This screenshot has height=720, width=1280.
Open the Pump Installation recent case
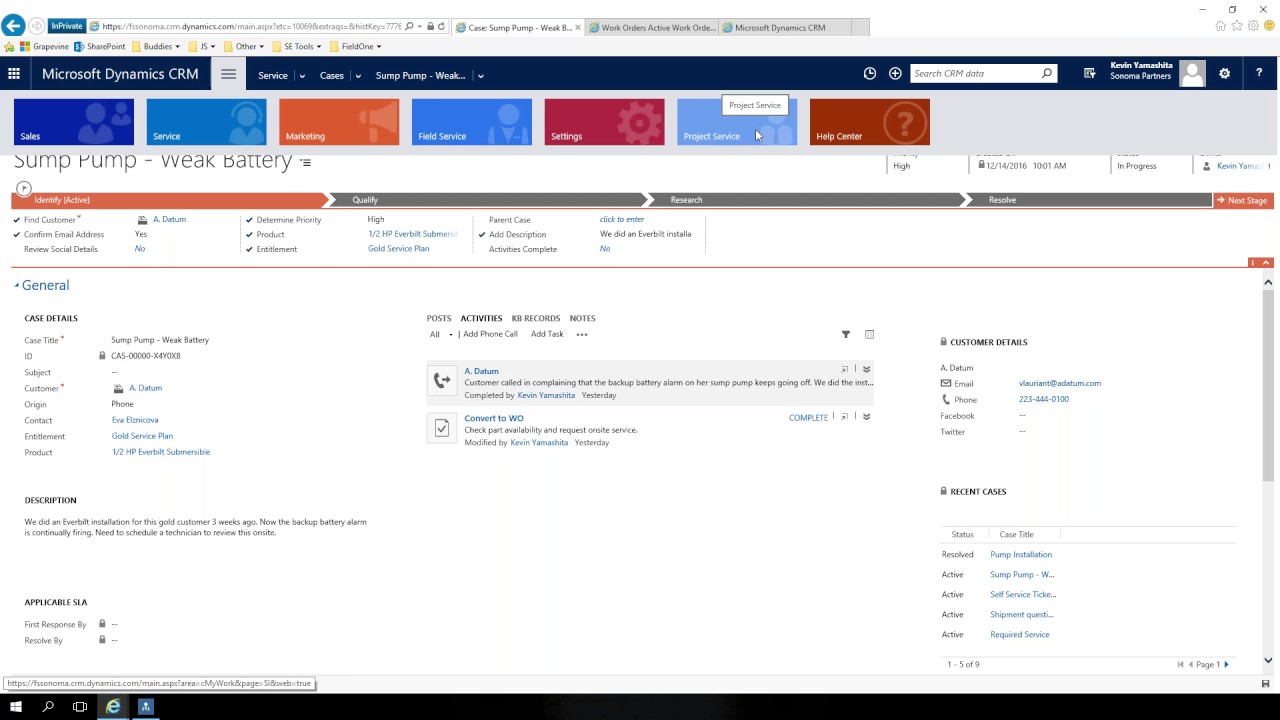[x=1021, y=554]
